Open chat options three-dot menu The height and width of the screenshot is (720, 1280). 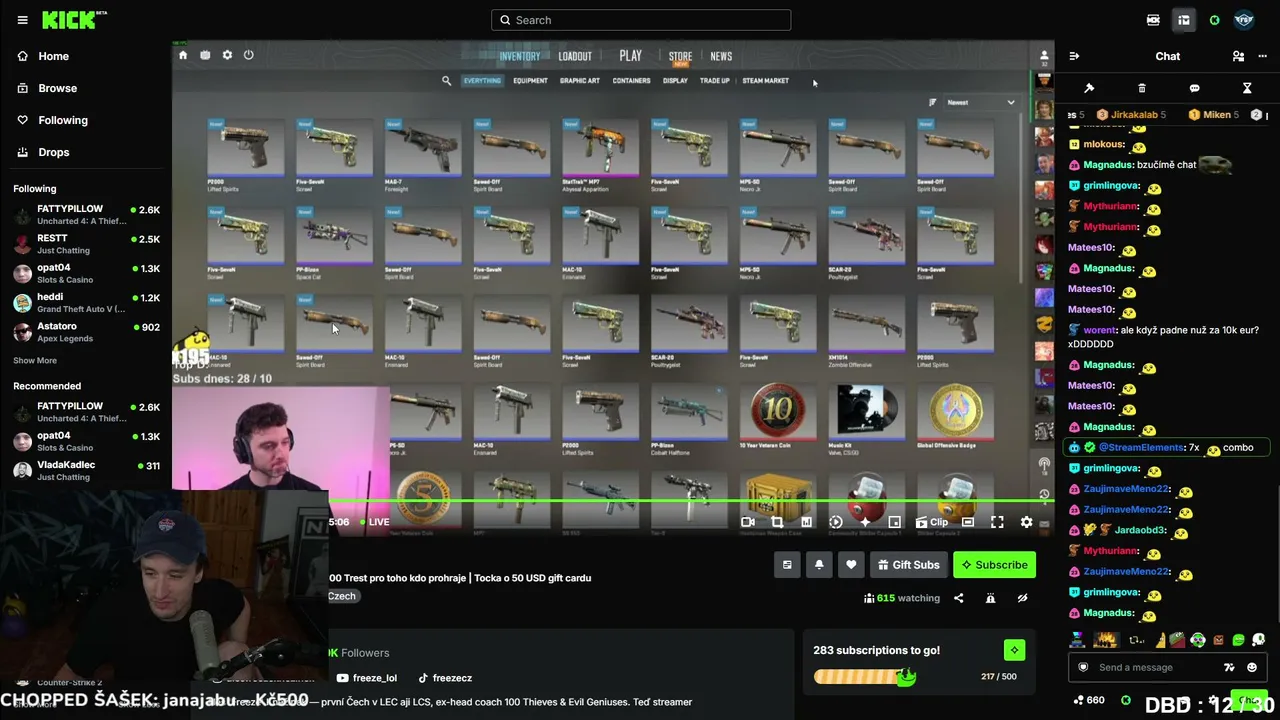1263,56
